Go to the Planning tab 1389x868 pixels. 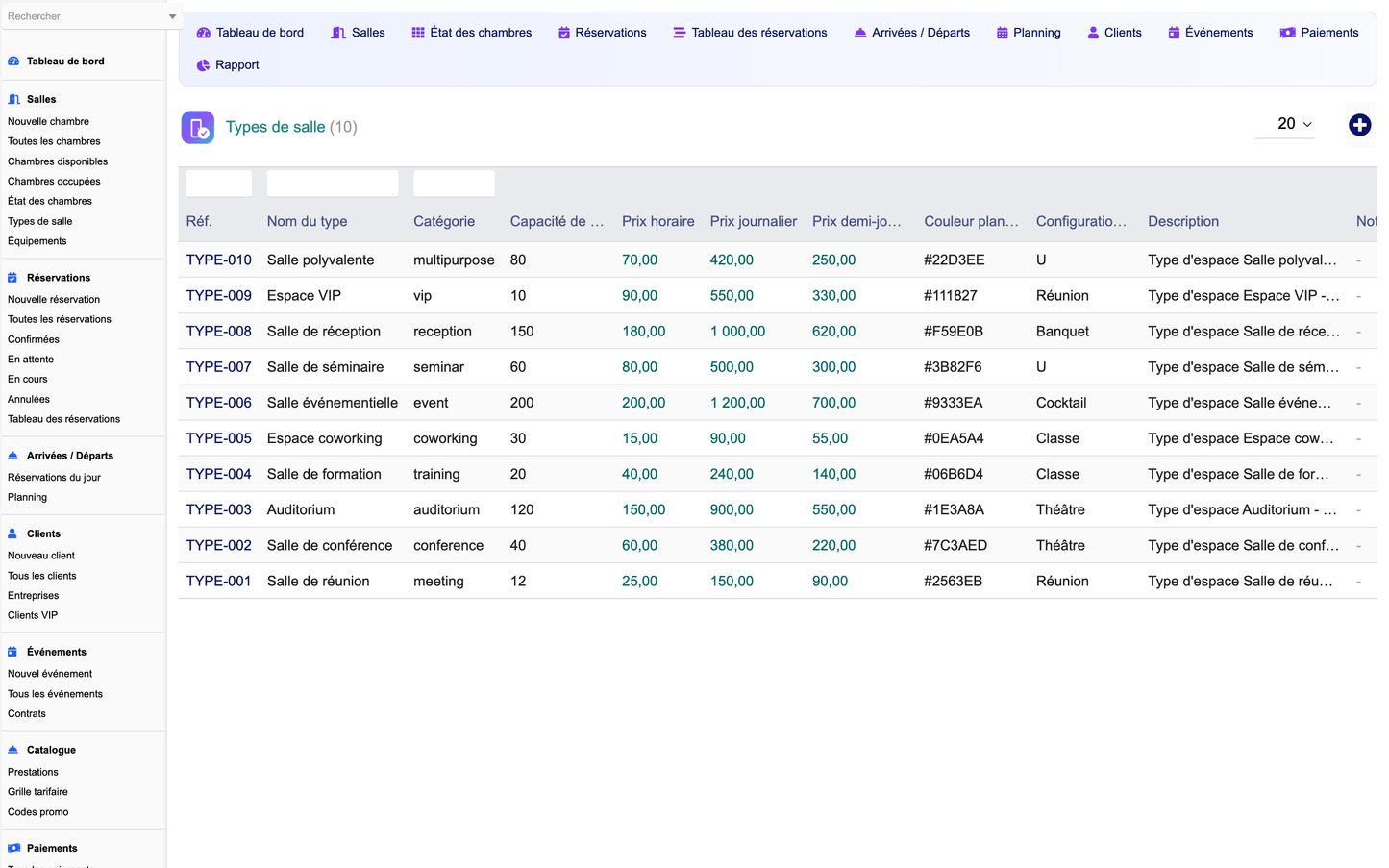(1029, 33)
